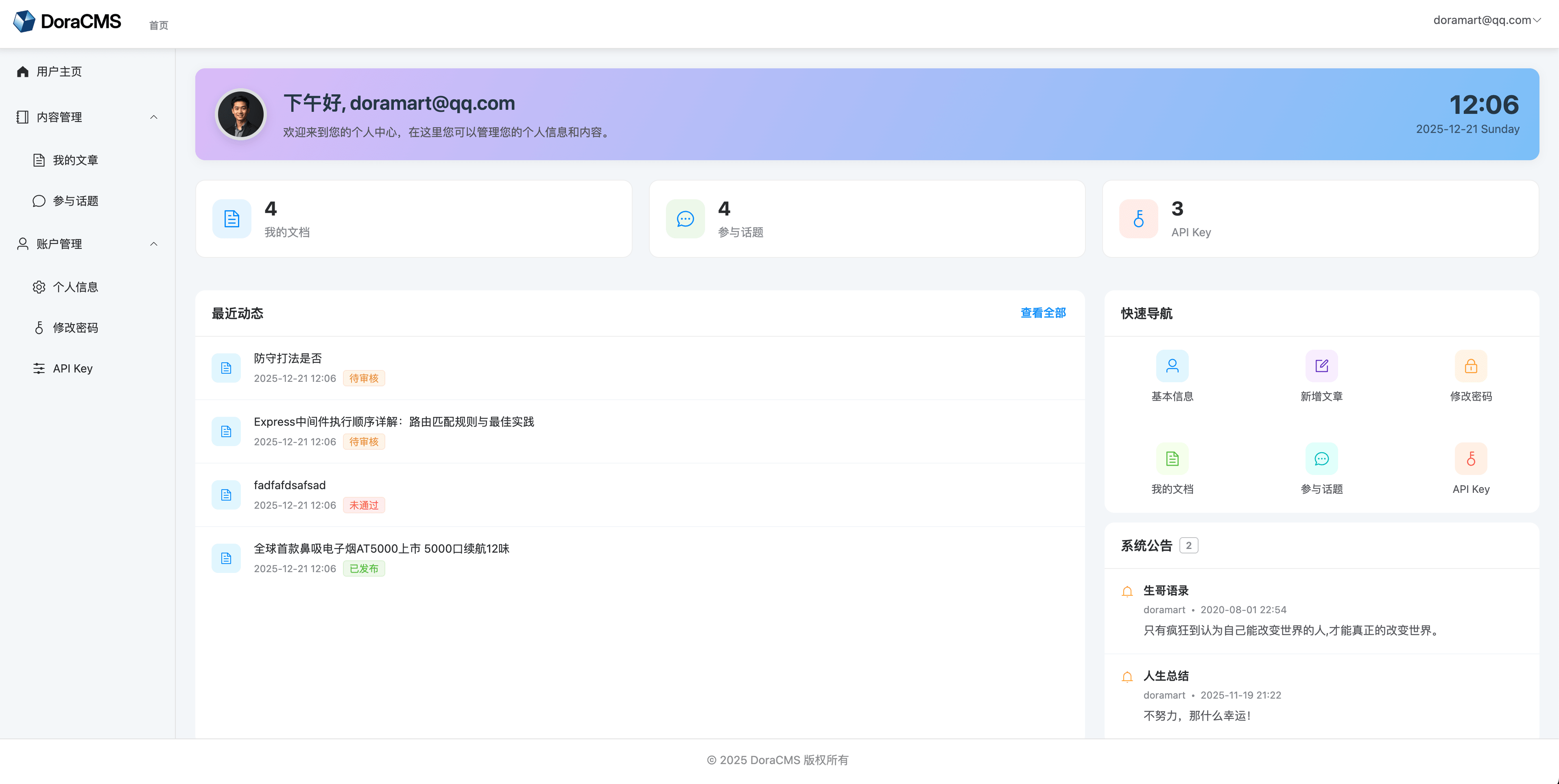Collapse the 内容管理 sidebar section

154,117
